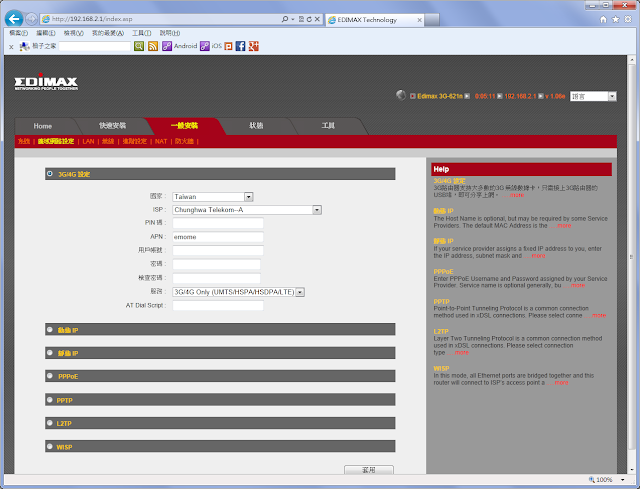Screen dimensions: 640x489
Task: Open the country dropdown showing Taiwan
Action: coord(213,197)
